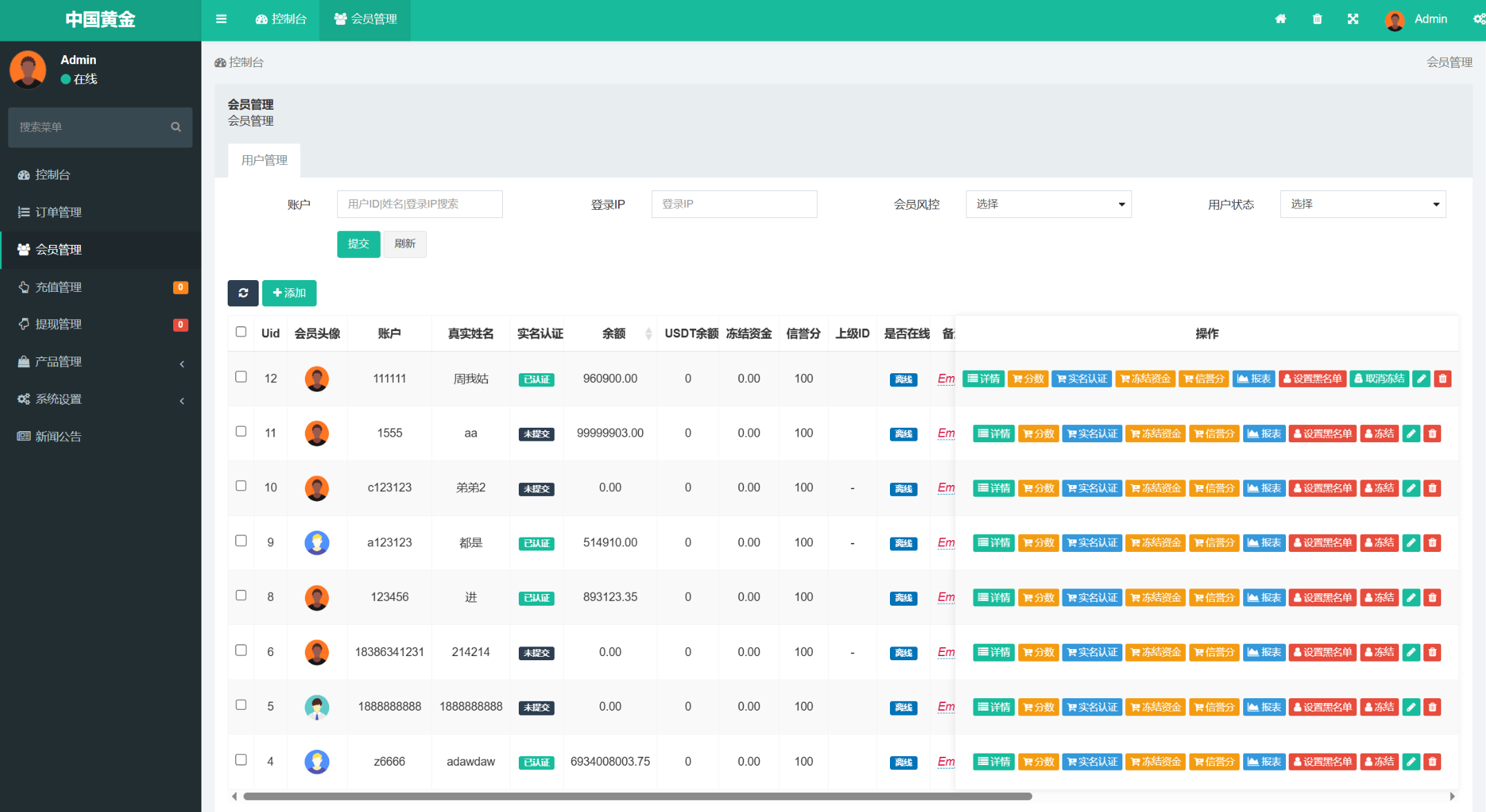Screen dimensions: 1486x812
Task: Select the checkbox for Uid 12 row
Action: pyautogui.click(x=241, y=377)
